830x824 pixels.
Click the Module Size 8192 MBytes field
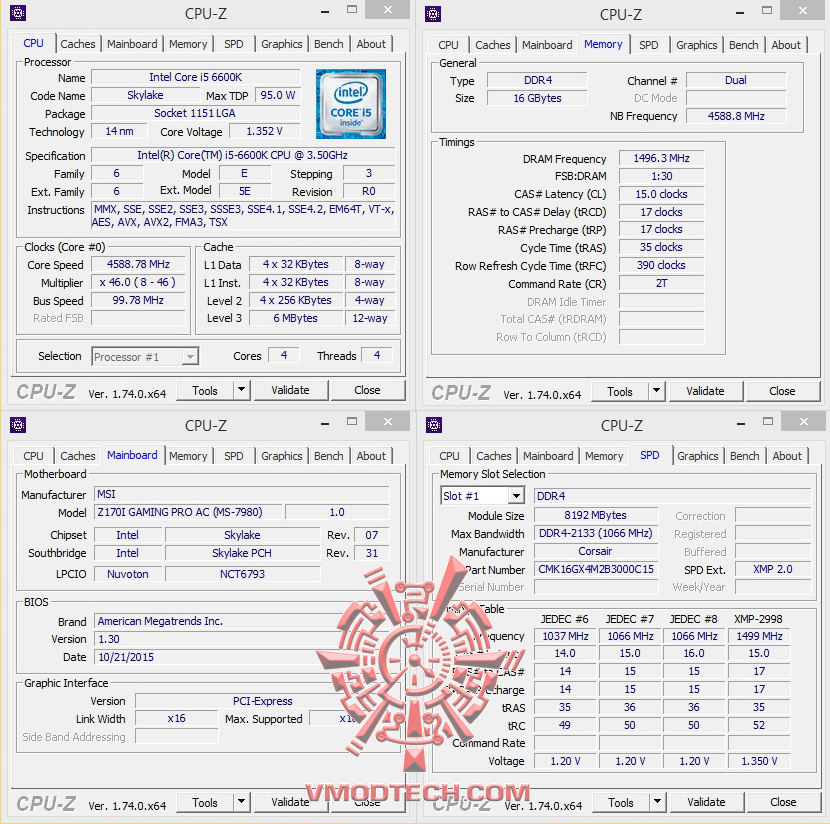pos(596,515)
